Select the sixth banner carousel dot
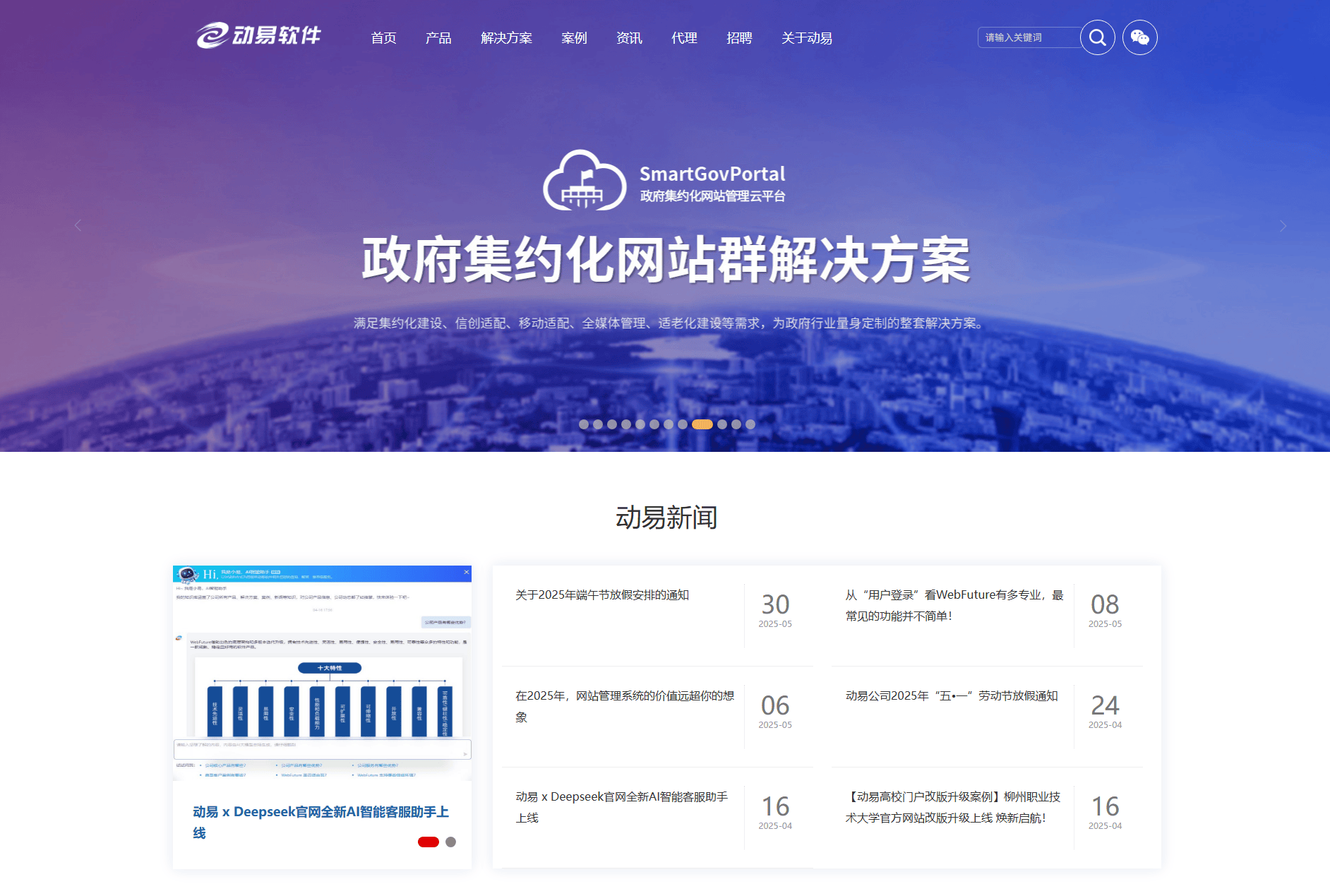 pyautogui.click(x=654, y=424)
